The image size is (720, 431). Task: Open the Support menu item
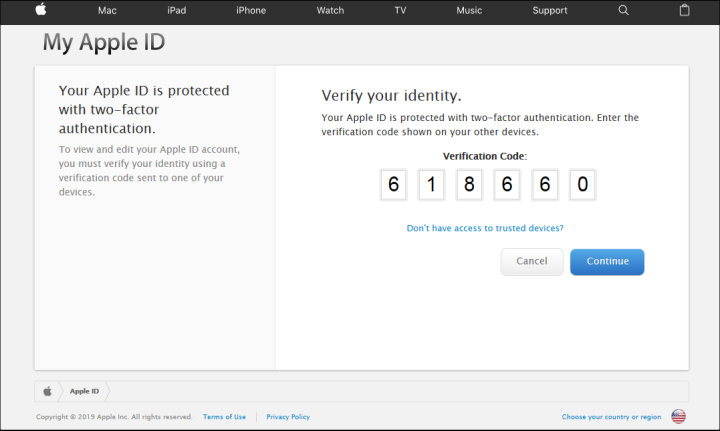tap(550, 10)
